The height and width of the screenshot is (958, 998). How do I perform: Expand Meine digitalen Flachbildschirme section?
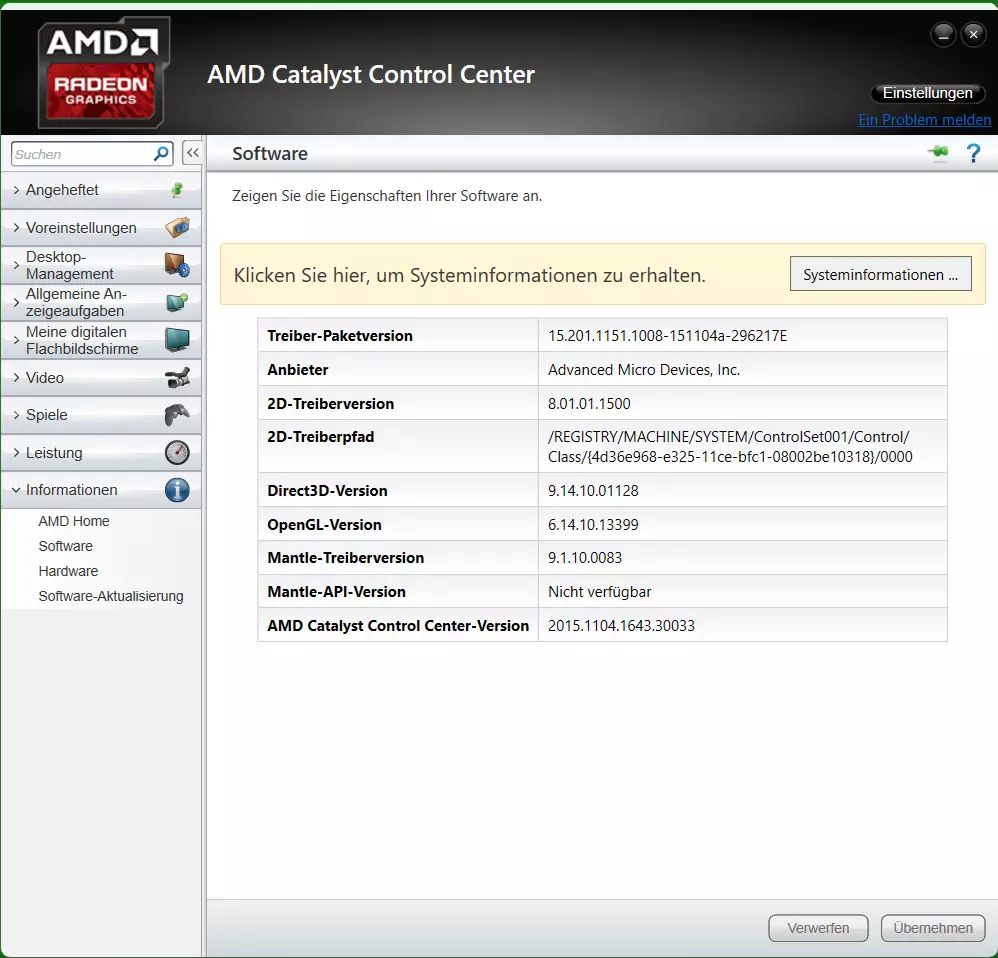pyautogui.click(x=101, y=340)
